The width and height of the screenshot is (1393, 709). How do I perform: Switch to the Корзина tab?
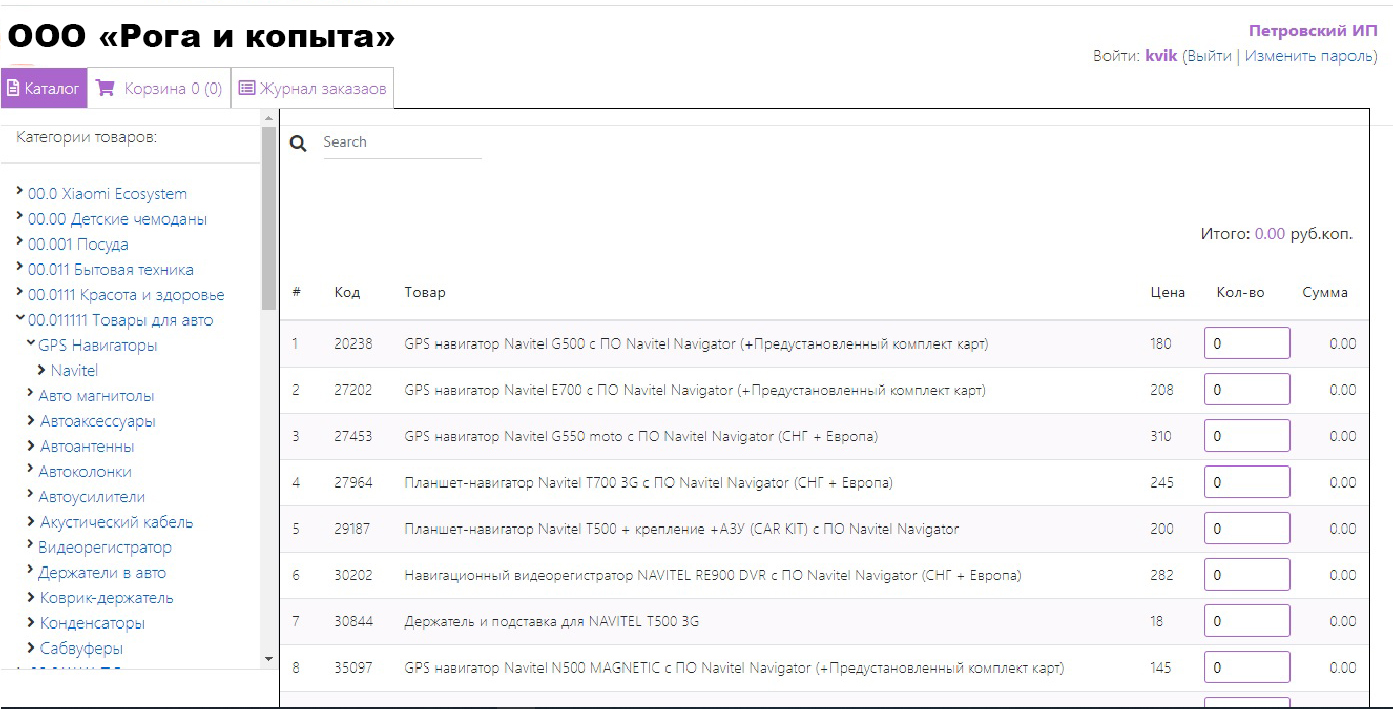[172, 89]
